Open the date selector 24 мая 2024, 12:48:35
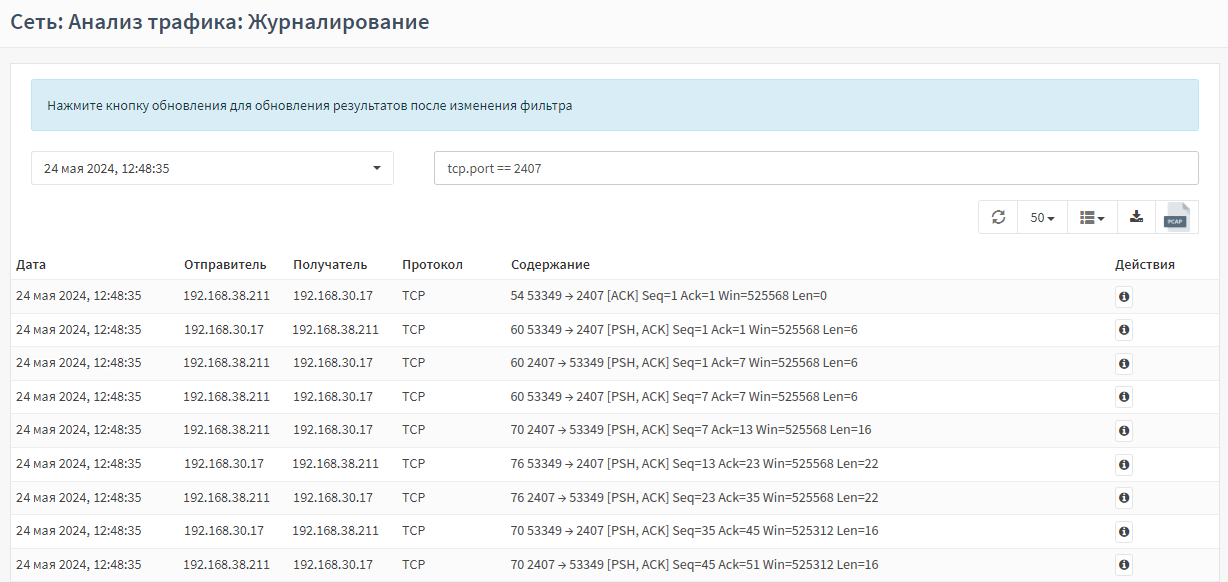Image resolution: width=1228 pixels, height=582 pixels. click(x=212, y=168)
